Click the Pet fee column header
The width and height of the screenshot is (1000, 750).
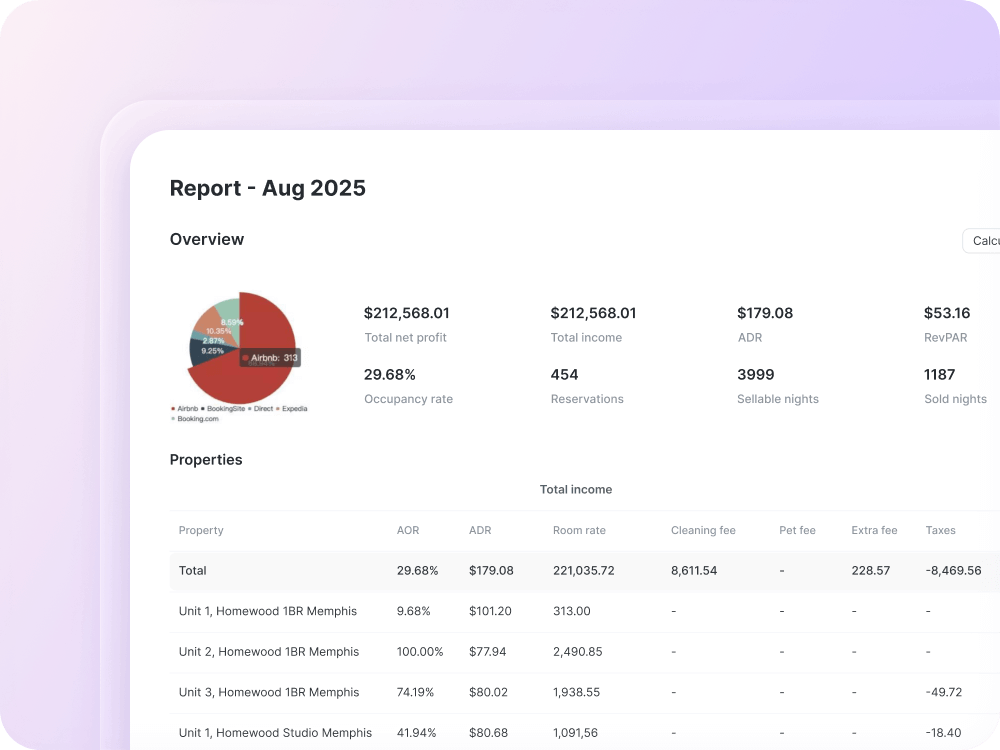pos(798,530)
